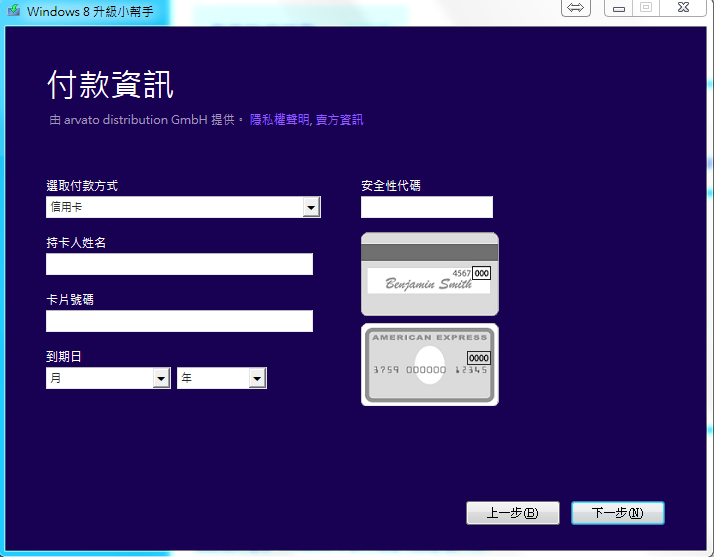Screen dimensions: 714x557
Task: Click the 卡片號碼 card number field
Action: 179,321
